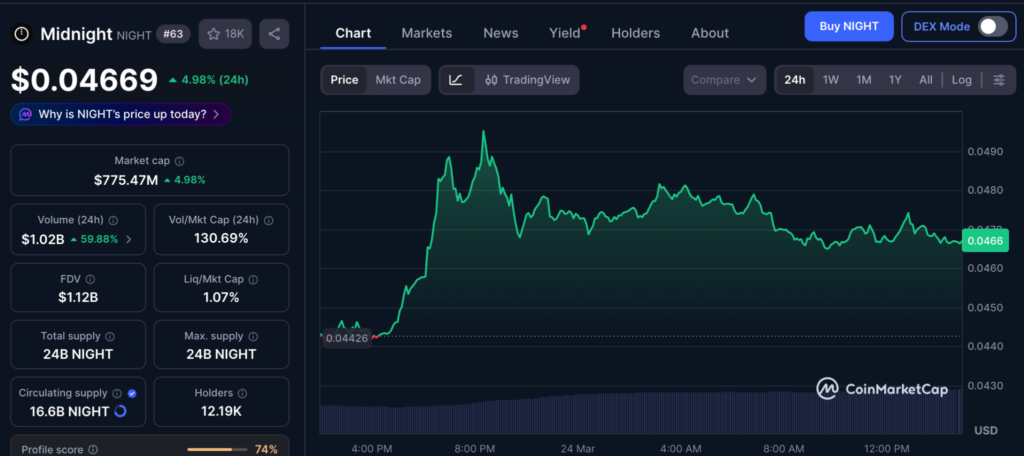Open the Holders tab
The height and width of the screenshot is (456, 1024).
click(x=635, y=33)
